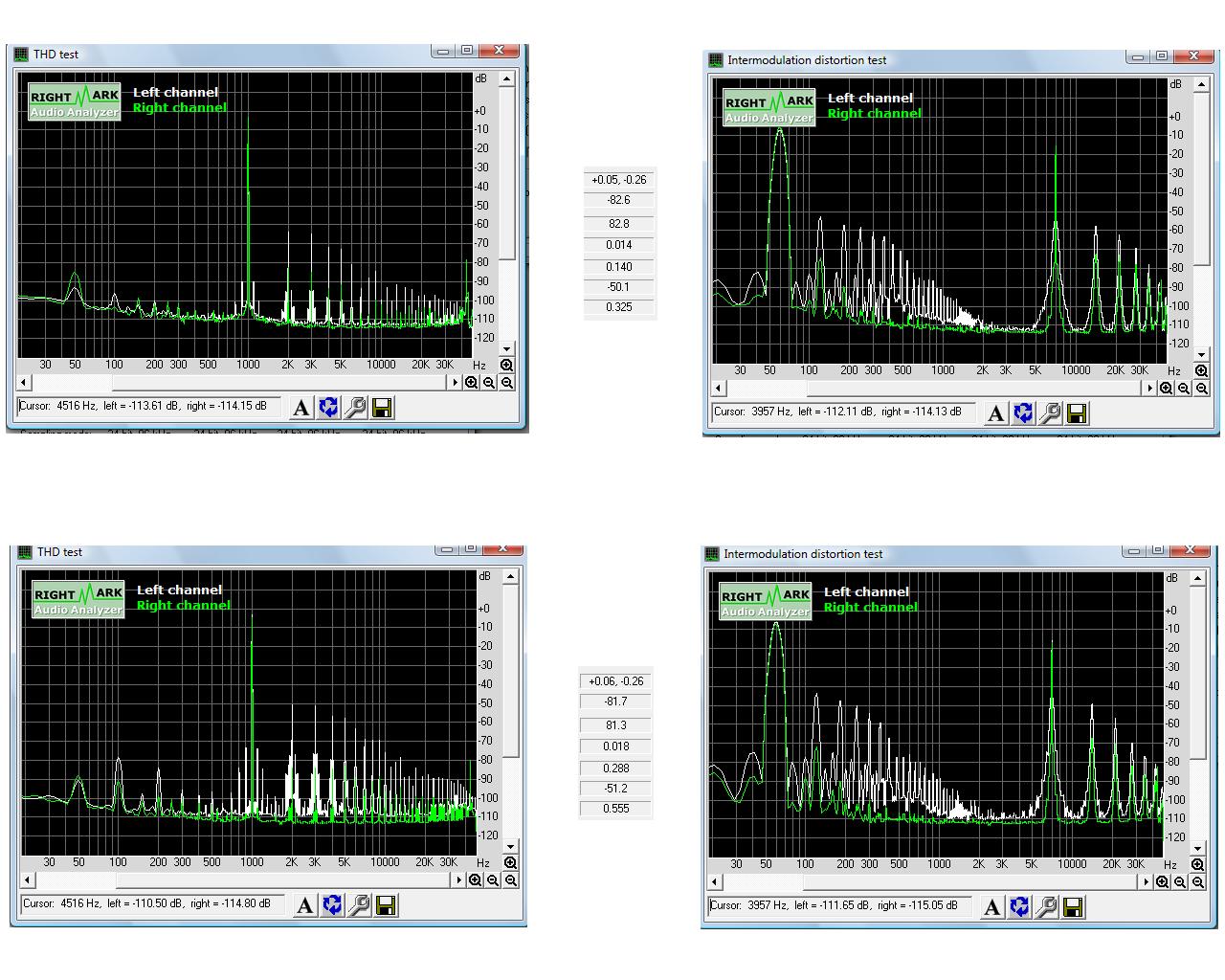
Task: Open wrench options in lower THD test window
Action: tap(359, 905)
